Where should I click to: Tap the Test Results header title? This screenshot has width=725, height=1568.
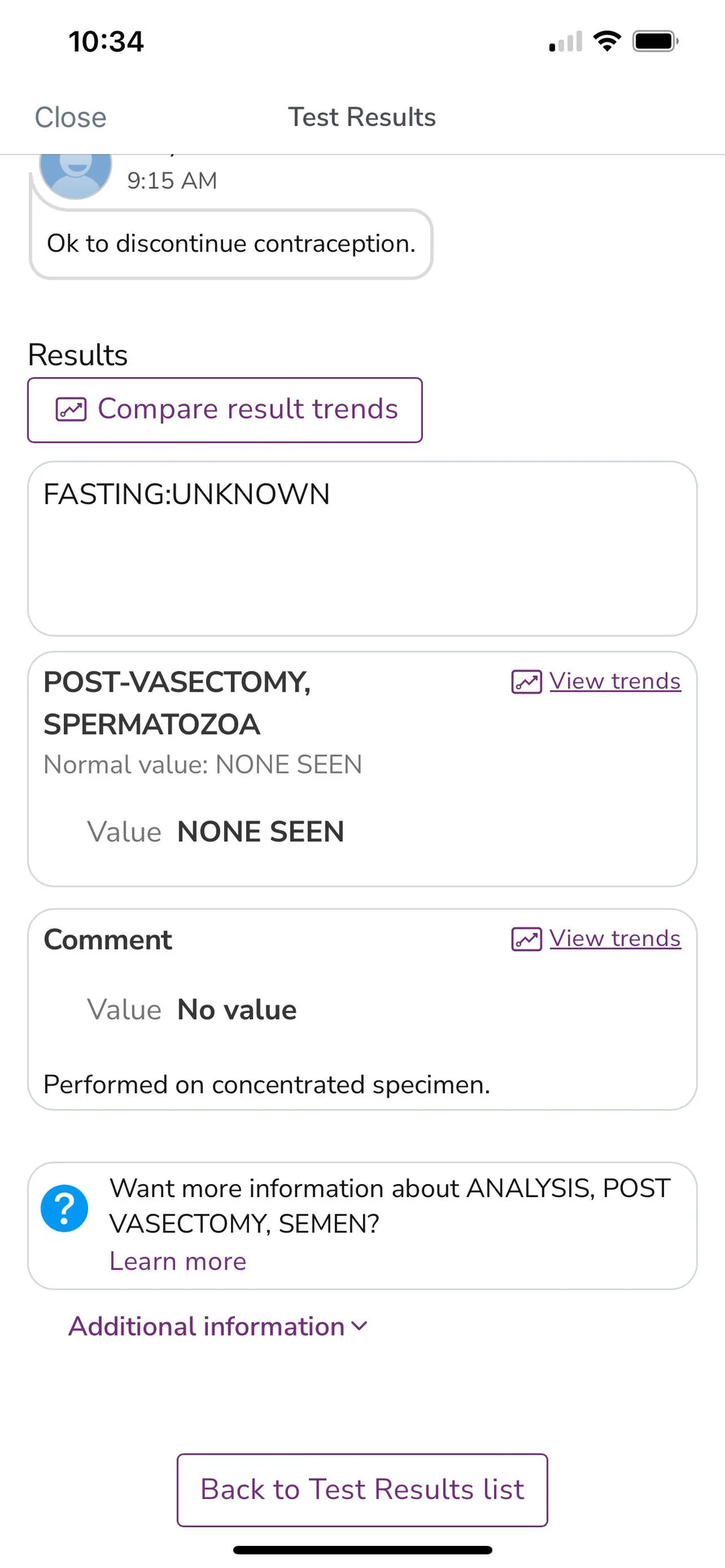362,117
